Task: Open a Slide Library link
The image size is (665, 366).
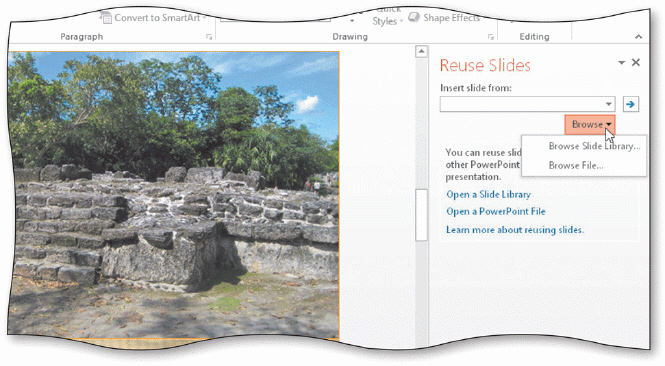Action: pyautogui.click(x=489, y=194)
